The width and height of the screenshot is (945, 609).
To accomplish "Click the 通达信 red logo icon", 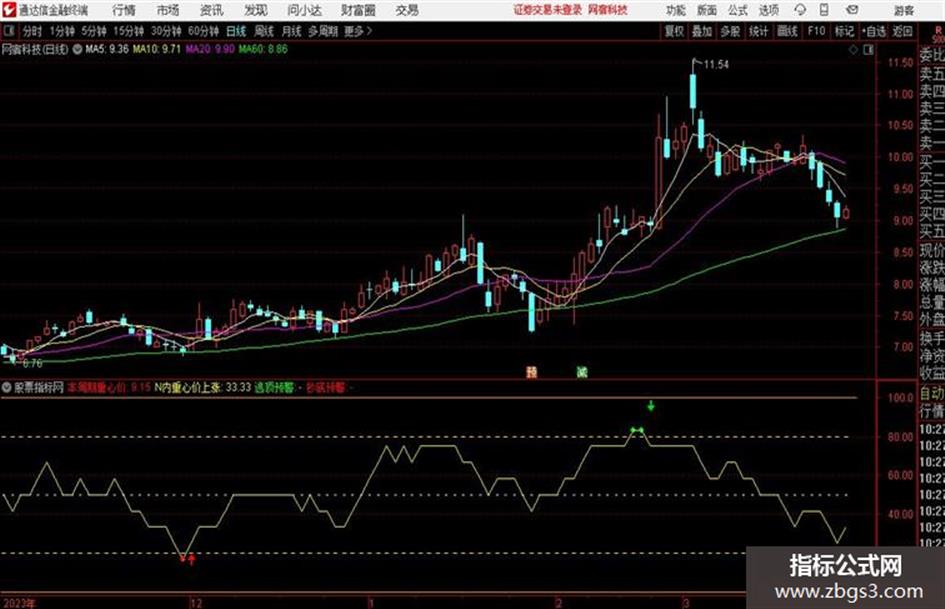I will tap(9, 10).
